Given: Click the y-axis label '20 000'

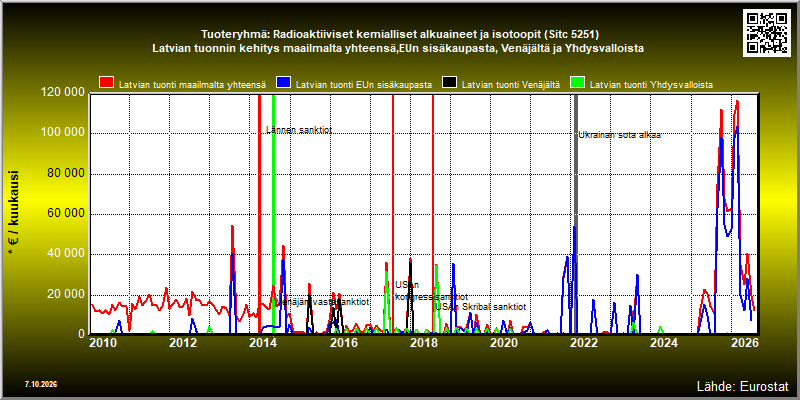Looking at the screenshot, I should click(x=65, y=294).
